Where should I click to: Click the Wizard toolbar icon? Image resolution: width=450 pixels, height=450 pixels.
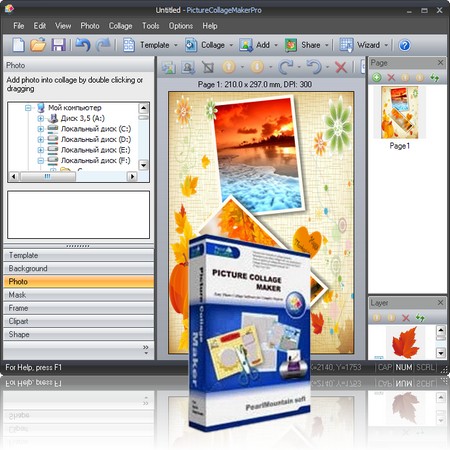346,45
